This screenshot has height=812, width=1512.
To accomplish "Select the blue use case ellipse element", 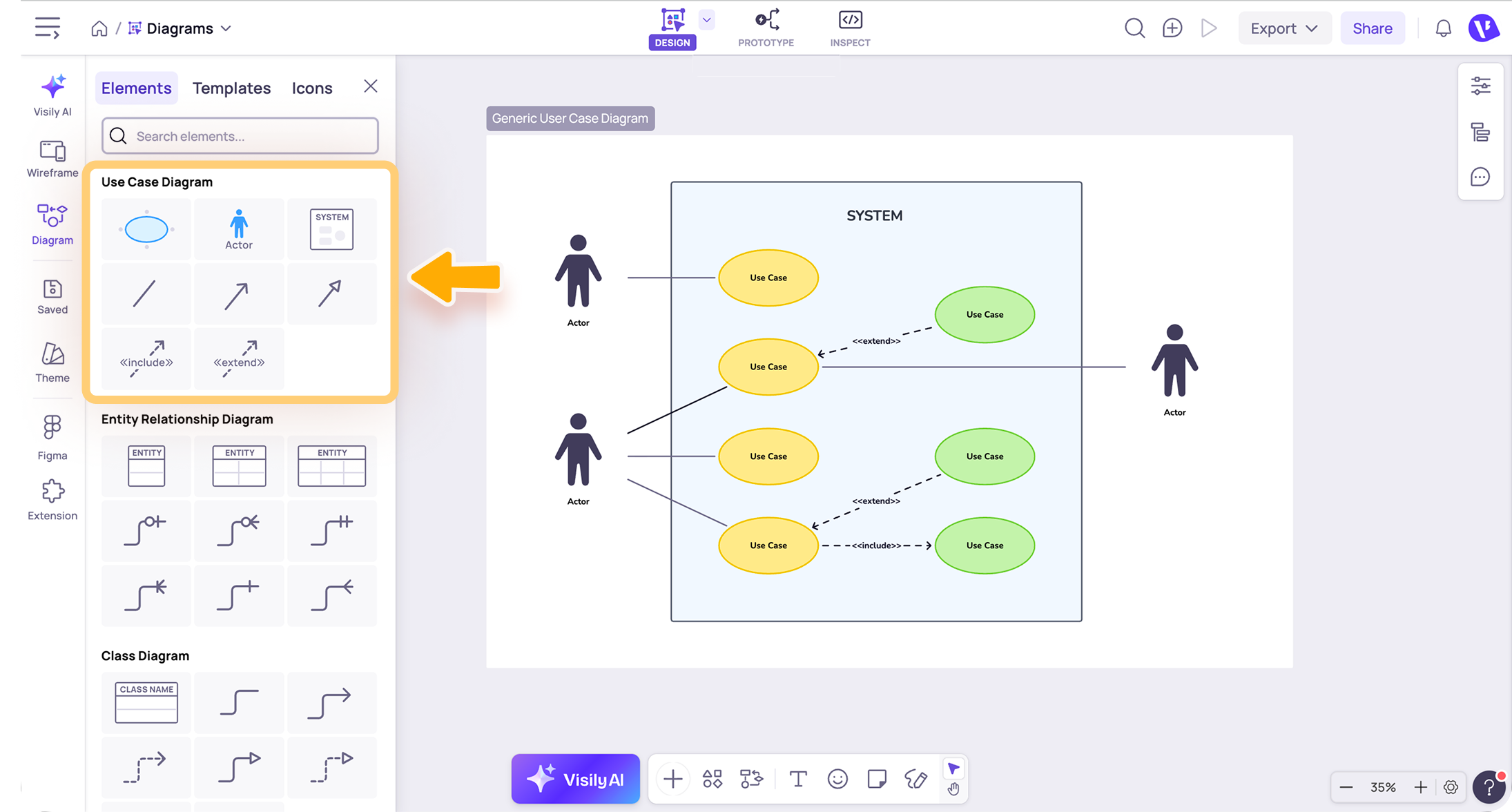I will pos(146,229).
